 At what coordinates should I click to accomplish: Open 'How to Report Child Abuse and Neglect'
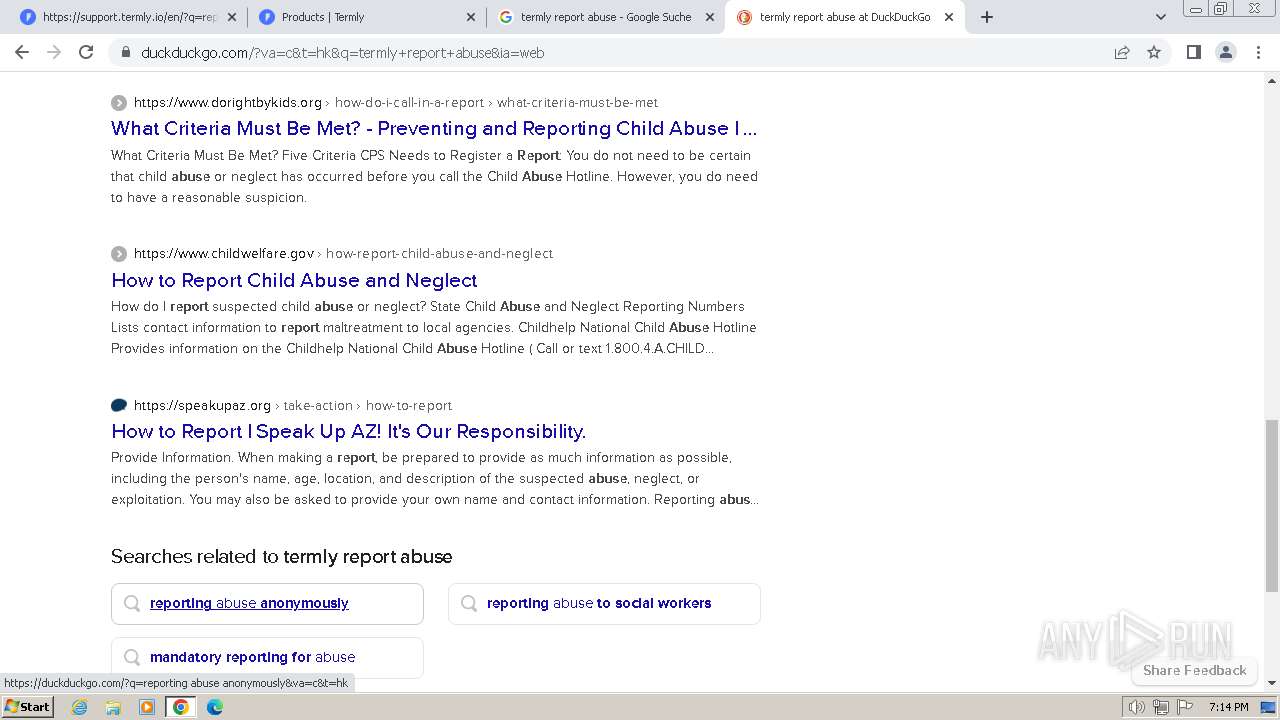click(x=294, y=280)
